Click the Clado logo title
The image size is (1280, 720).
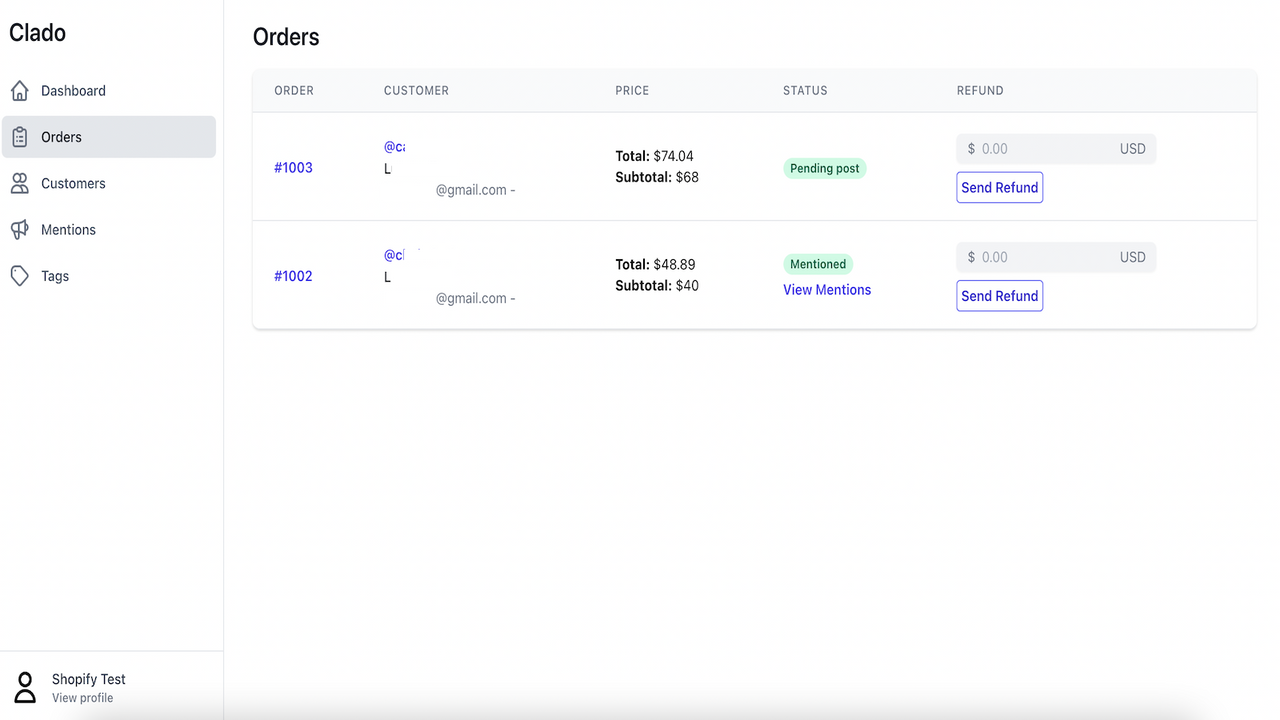coord(38,33)
